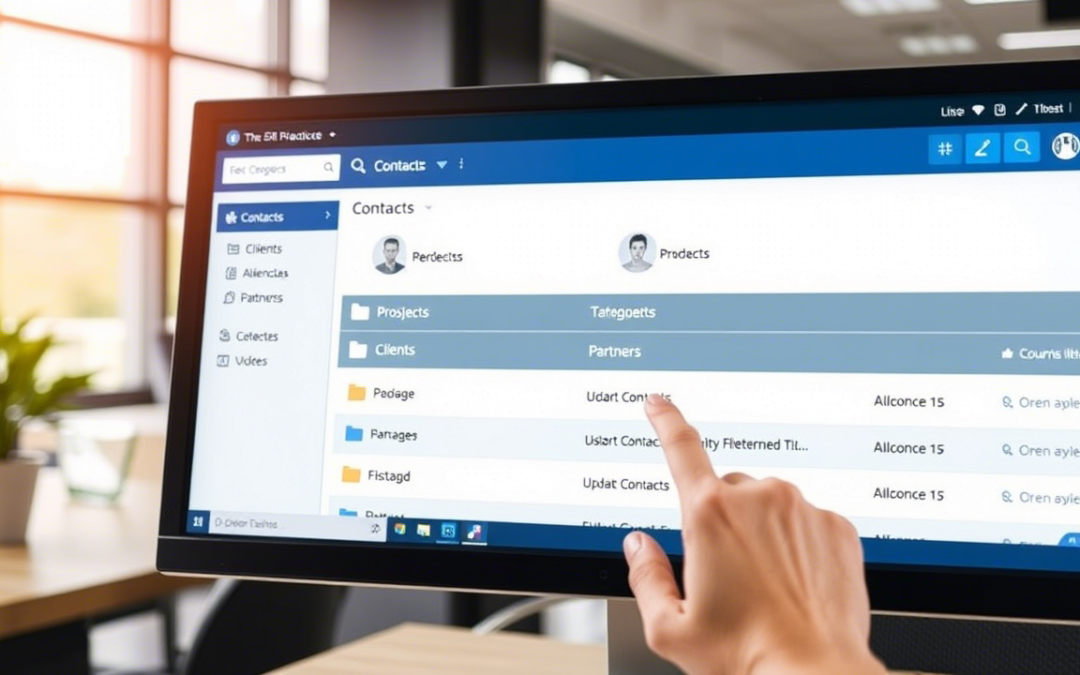The height and width of the screenshot is (675, 1080).
Task: Click the magnifier inside the Fed Cregers search box
Action: click(x=329, y=167)
